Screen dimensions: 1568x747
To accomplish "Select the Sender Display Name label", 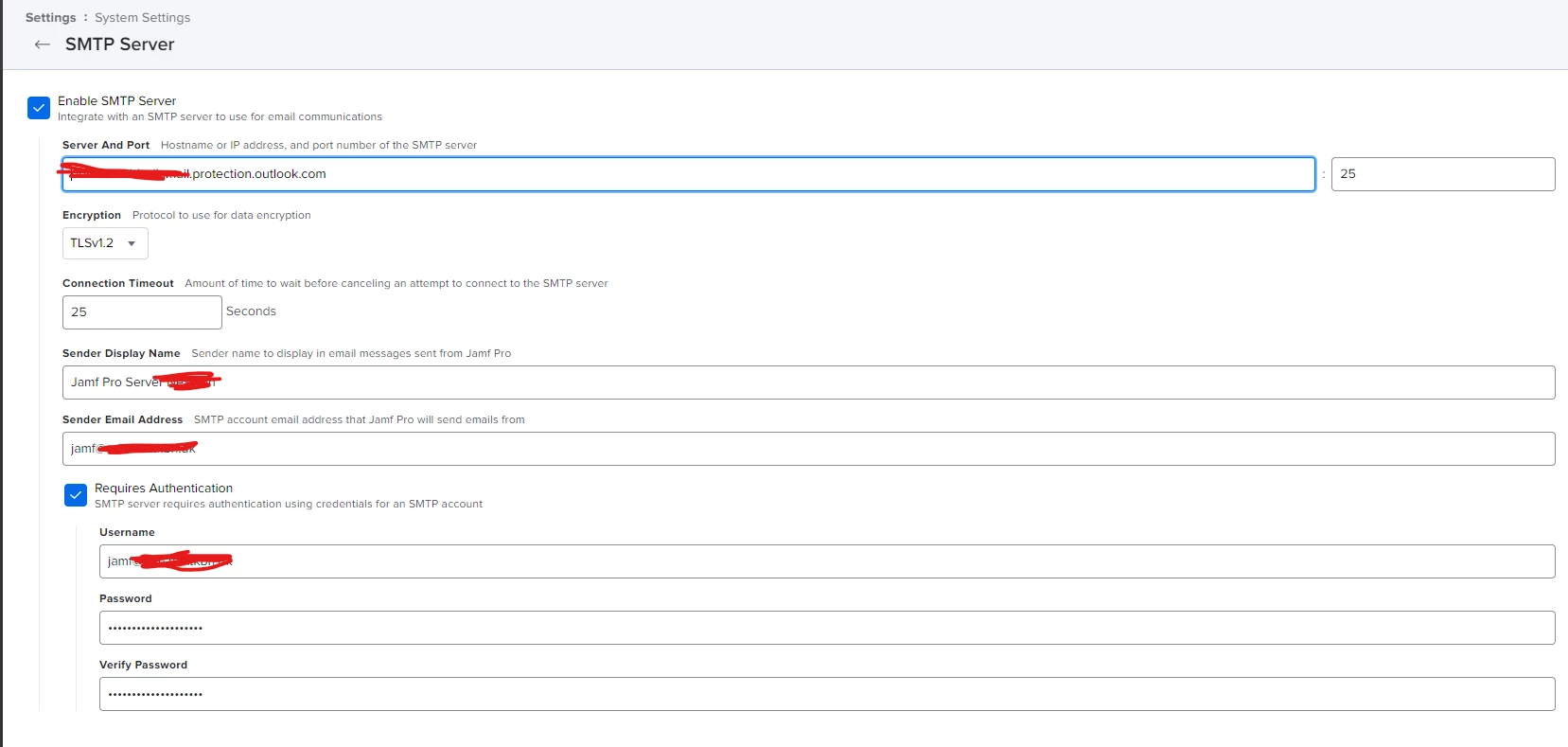I will 121,353.
